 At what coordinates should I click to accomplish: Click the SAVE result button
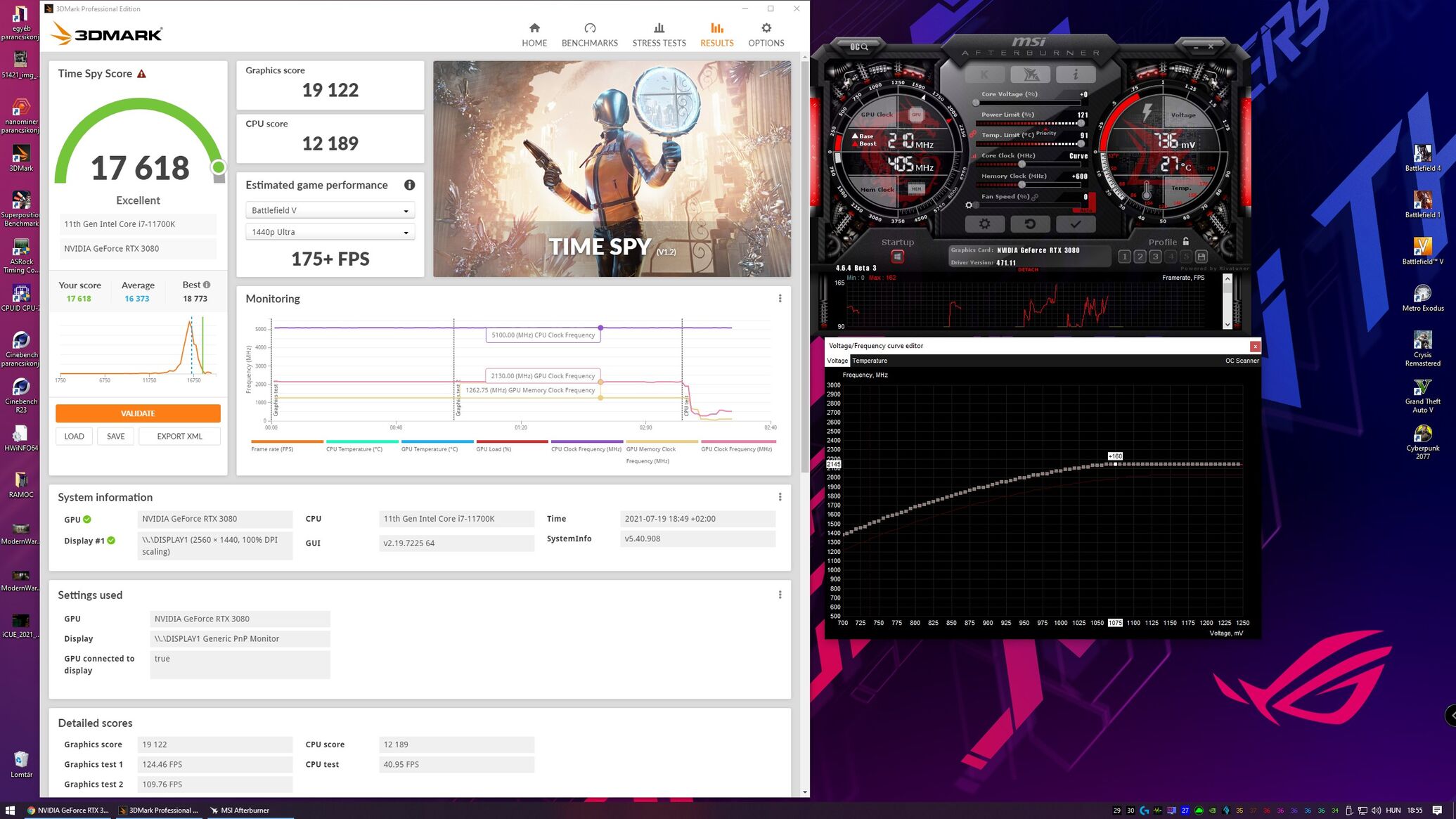(115, 437)
